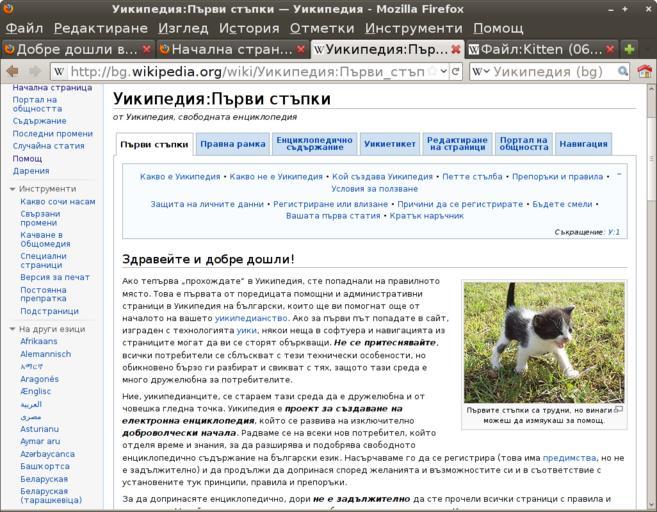This screenshot has width=657, height=512.
Task: Close the 'Добре дошли' tab
Action: point(147,48)
